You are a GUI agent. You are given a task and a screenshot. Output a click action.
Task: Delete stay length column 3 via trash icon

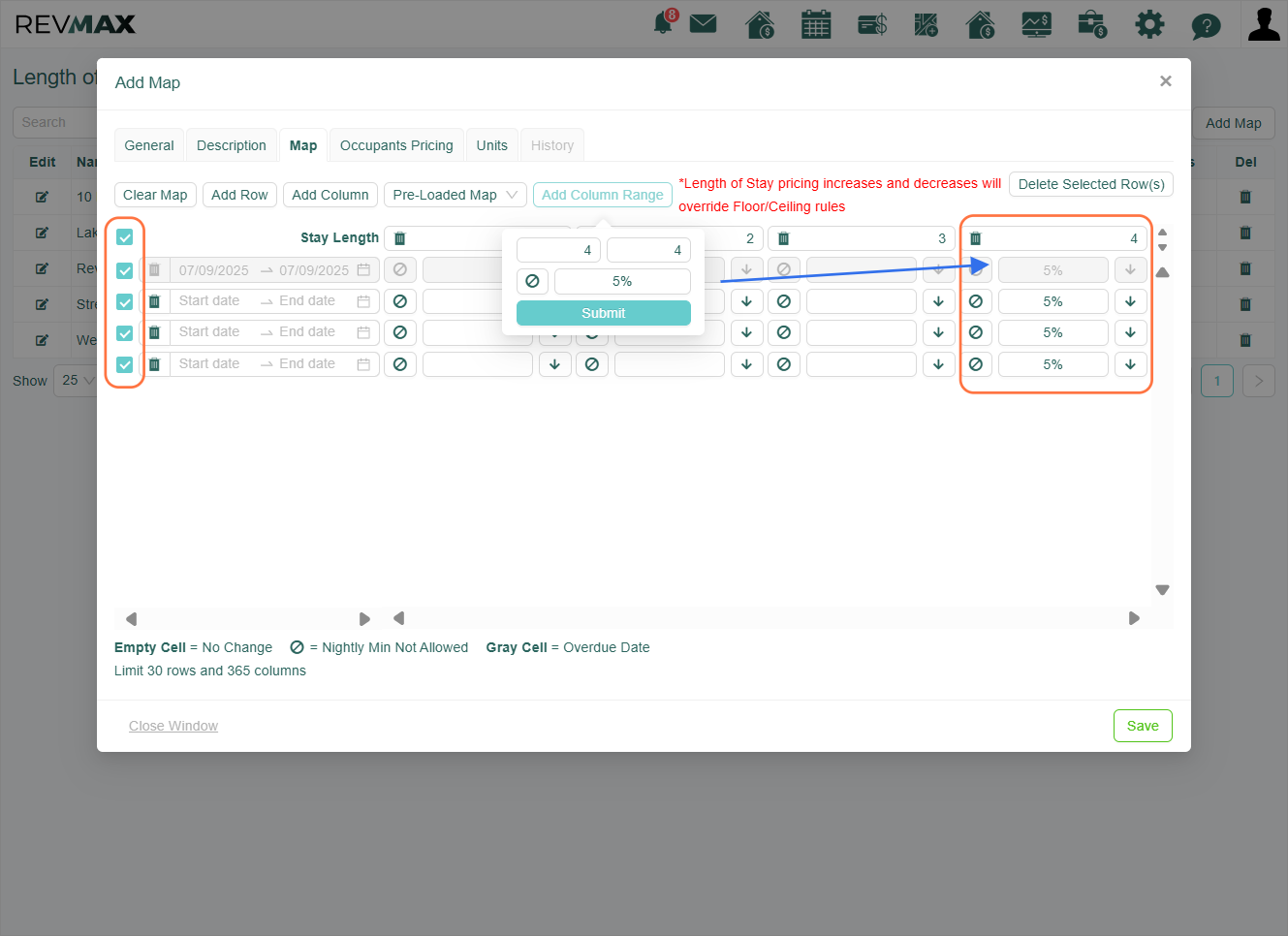784,238
